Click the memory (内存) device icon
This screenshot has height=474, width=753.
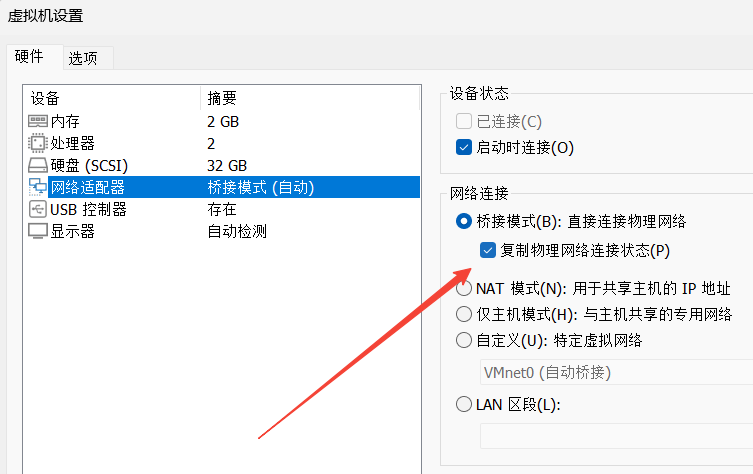coord(37,121)
